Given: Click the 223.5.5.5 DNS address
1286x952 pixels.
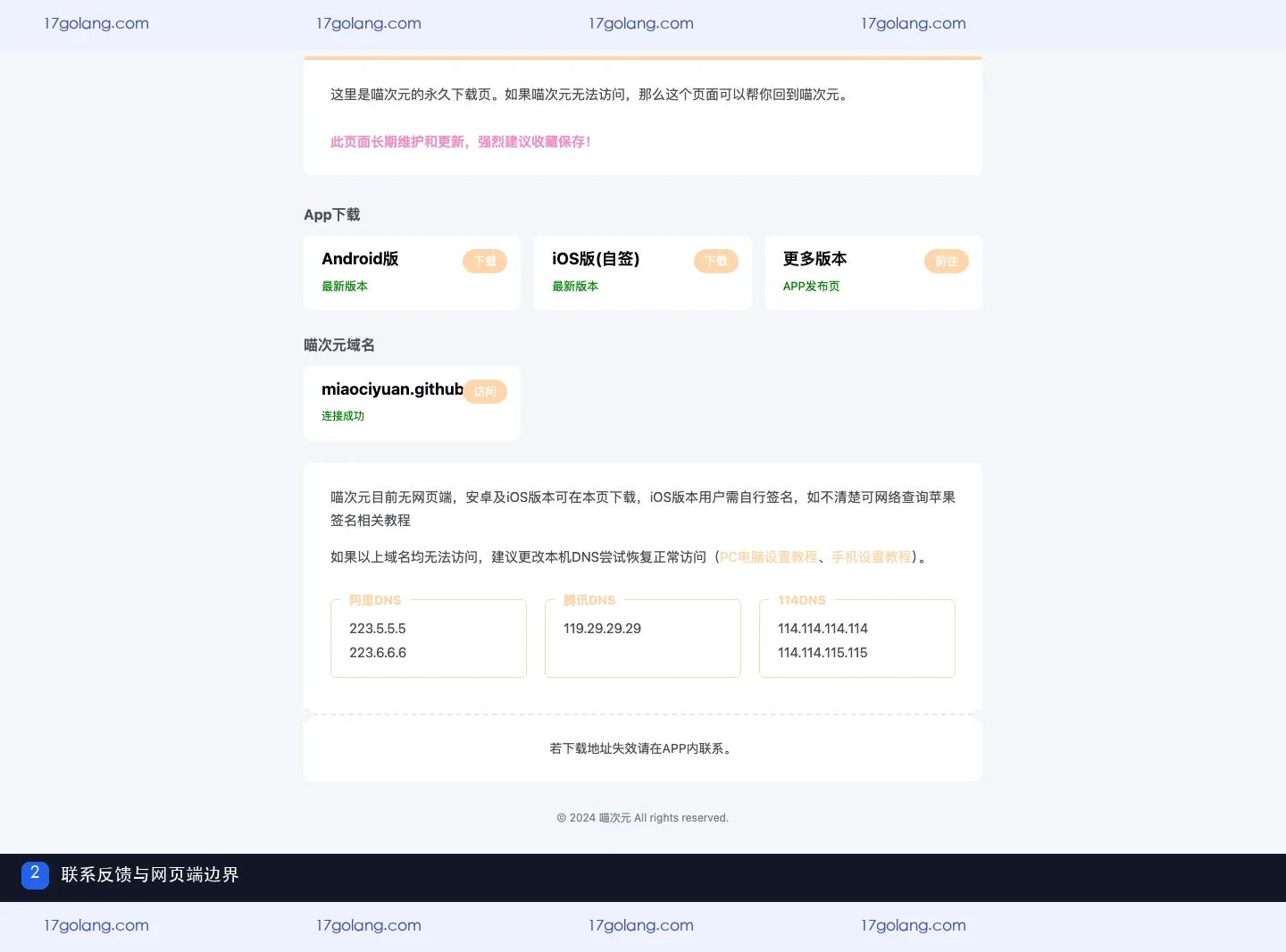Looking at the screenshot, I should (x=378, y=629).
